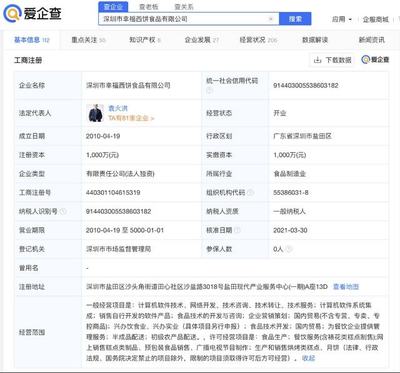Open the help icon next to 组织机构代码
The width and height of the screenshot is (400, 373).
tap(251, 192)
